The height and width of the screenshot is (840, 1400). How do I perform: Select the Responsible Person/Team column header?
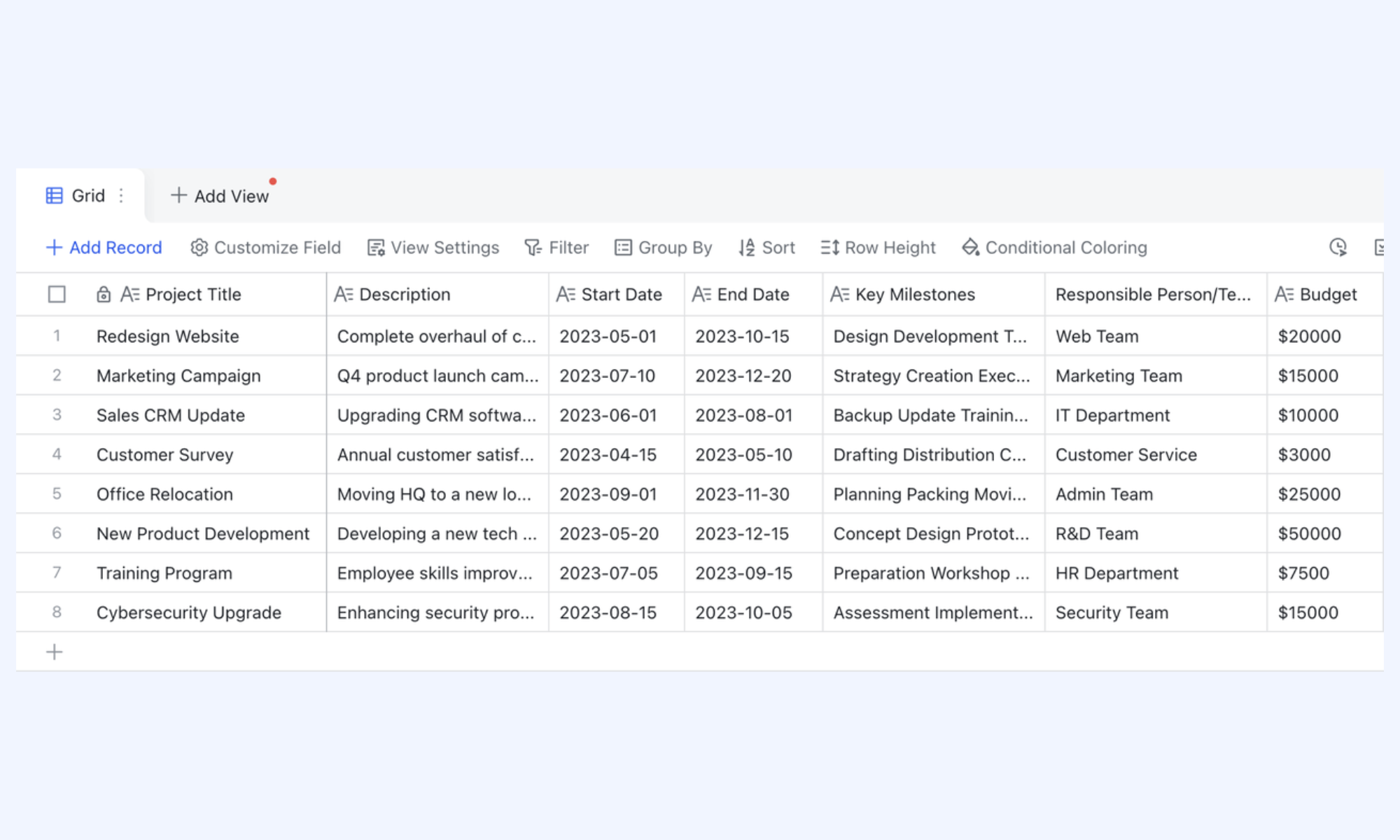coord(1156,295)
